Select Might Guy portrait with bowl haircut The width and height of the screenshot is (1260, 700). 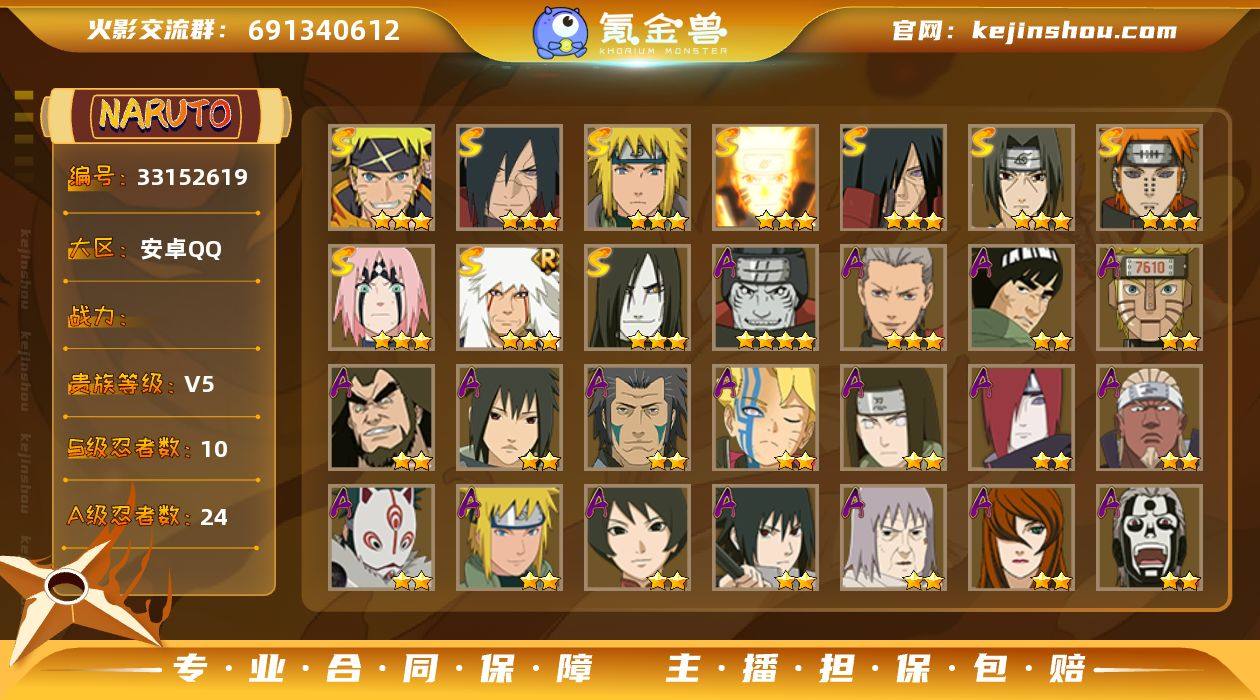(1021, 298)
